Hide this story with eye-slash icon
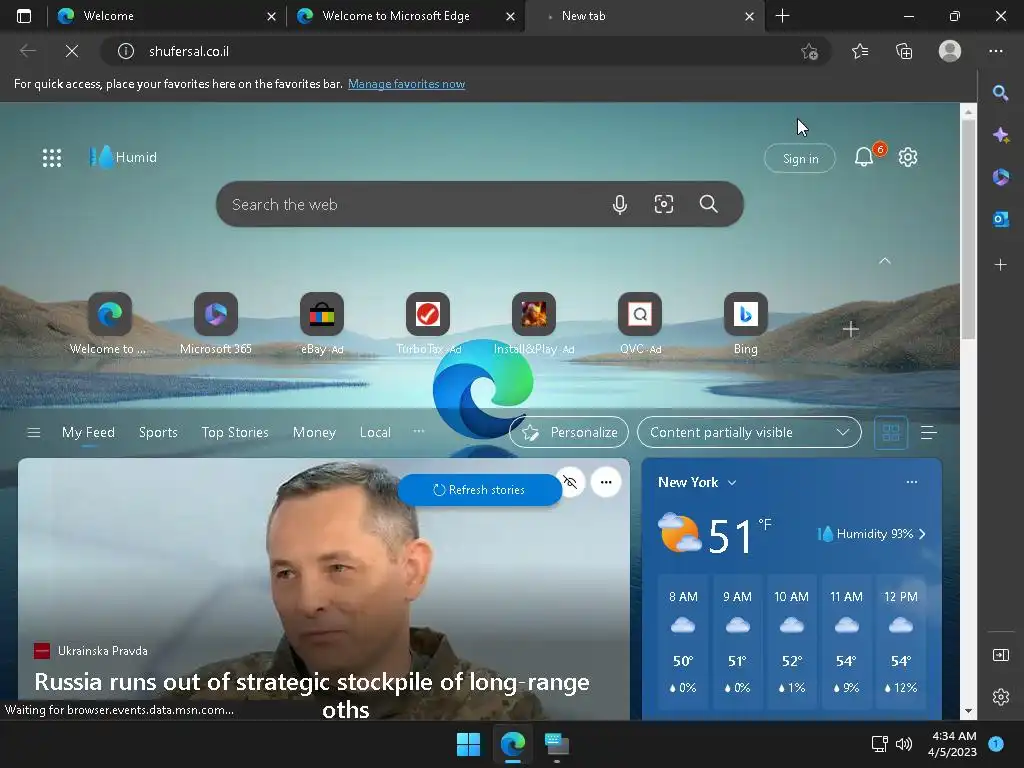The image size is (1024, 768). [570, 482]
